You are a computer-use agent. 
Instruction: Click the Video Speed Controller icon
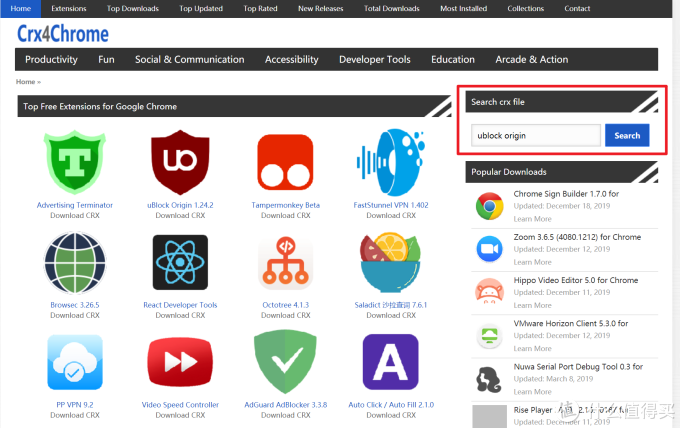point(180,362)
